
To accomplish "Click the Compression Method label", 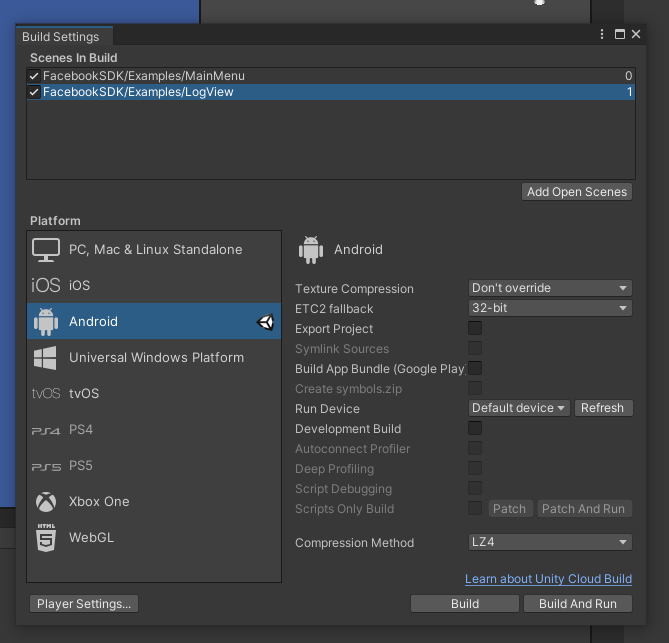I will tap(355, 543).
